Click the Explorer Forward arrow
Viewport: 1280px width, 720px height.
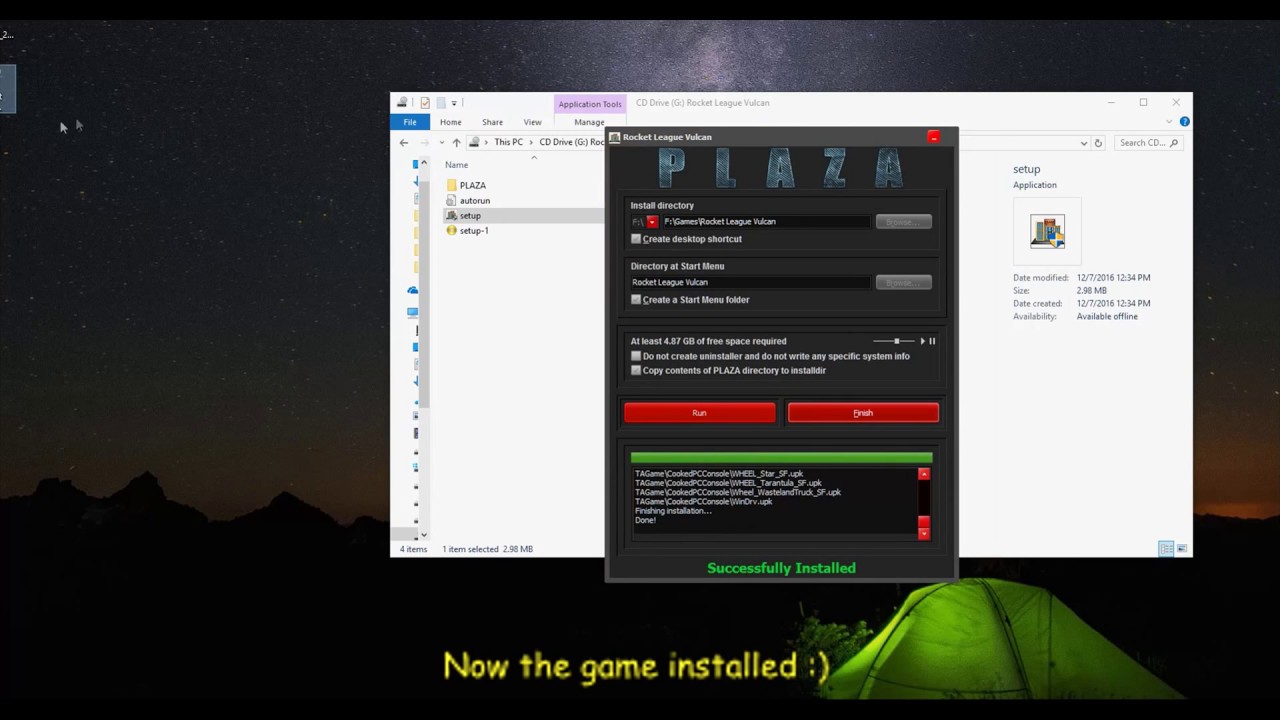[x=424, y=143]
